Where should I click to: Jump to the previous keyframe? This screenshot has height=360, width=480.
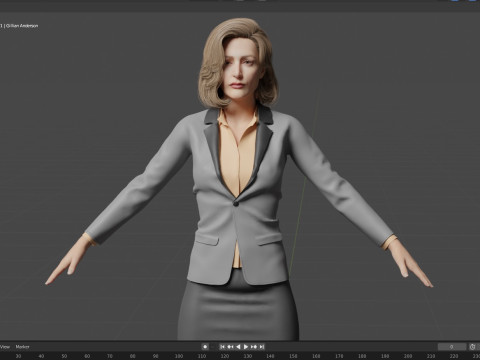tap(230, 347)
